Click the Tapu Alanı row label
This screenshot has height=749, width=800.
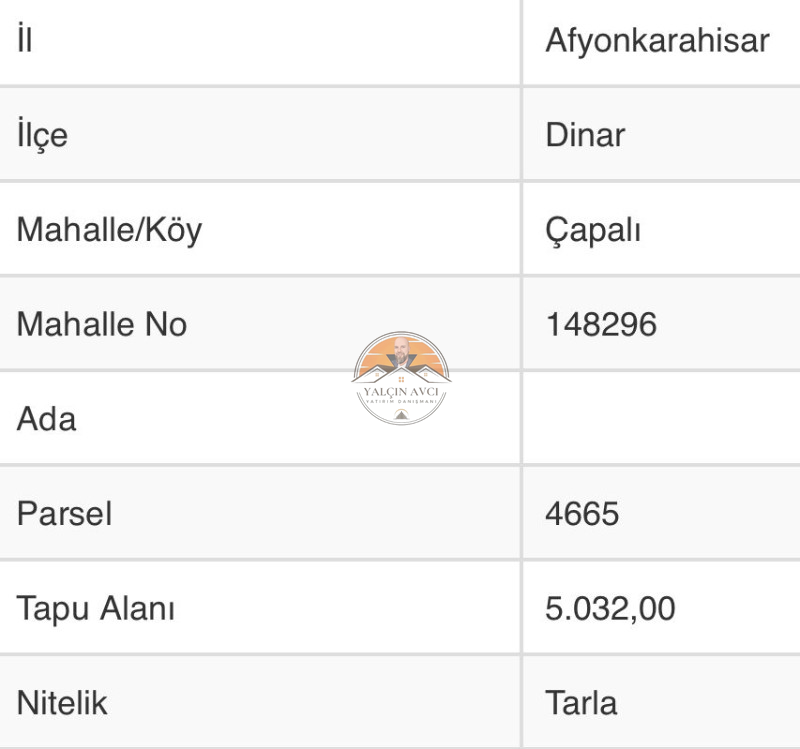tap(96, 609)
